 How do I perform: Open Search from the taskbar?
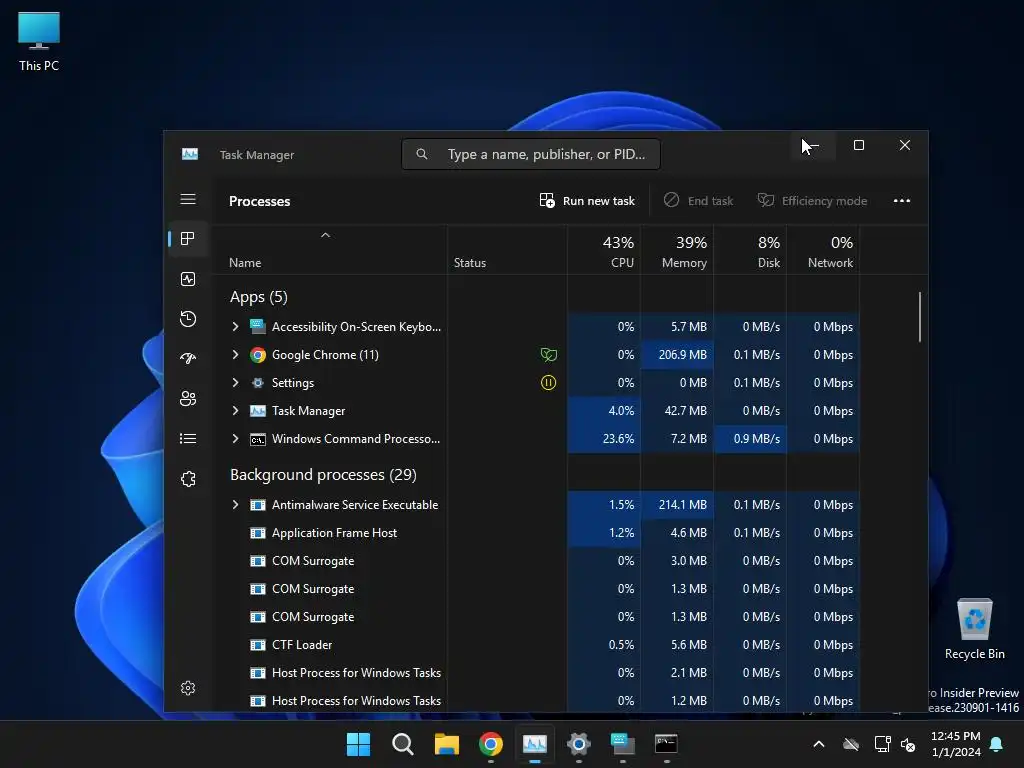tap(403, 744)
